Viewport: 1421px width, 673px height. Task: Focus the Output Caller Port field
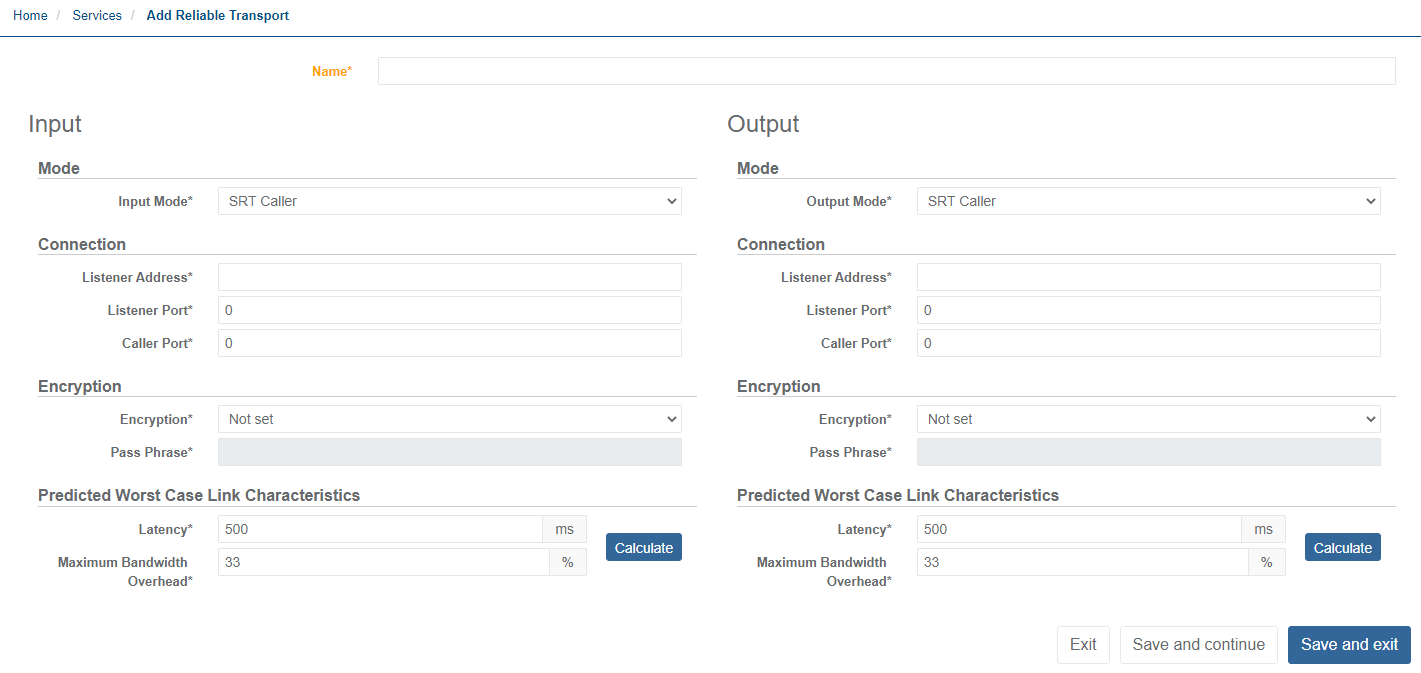[x=1147, y=343]
